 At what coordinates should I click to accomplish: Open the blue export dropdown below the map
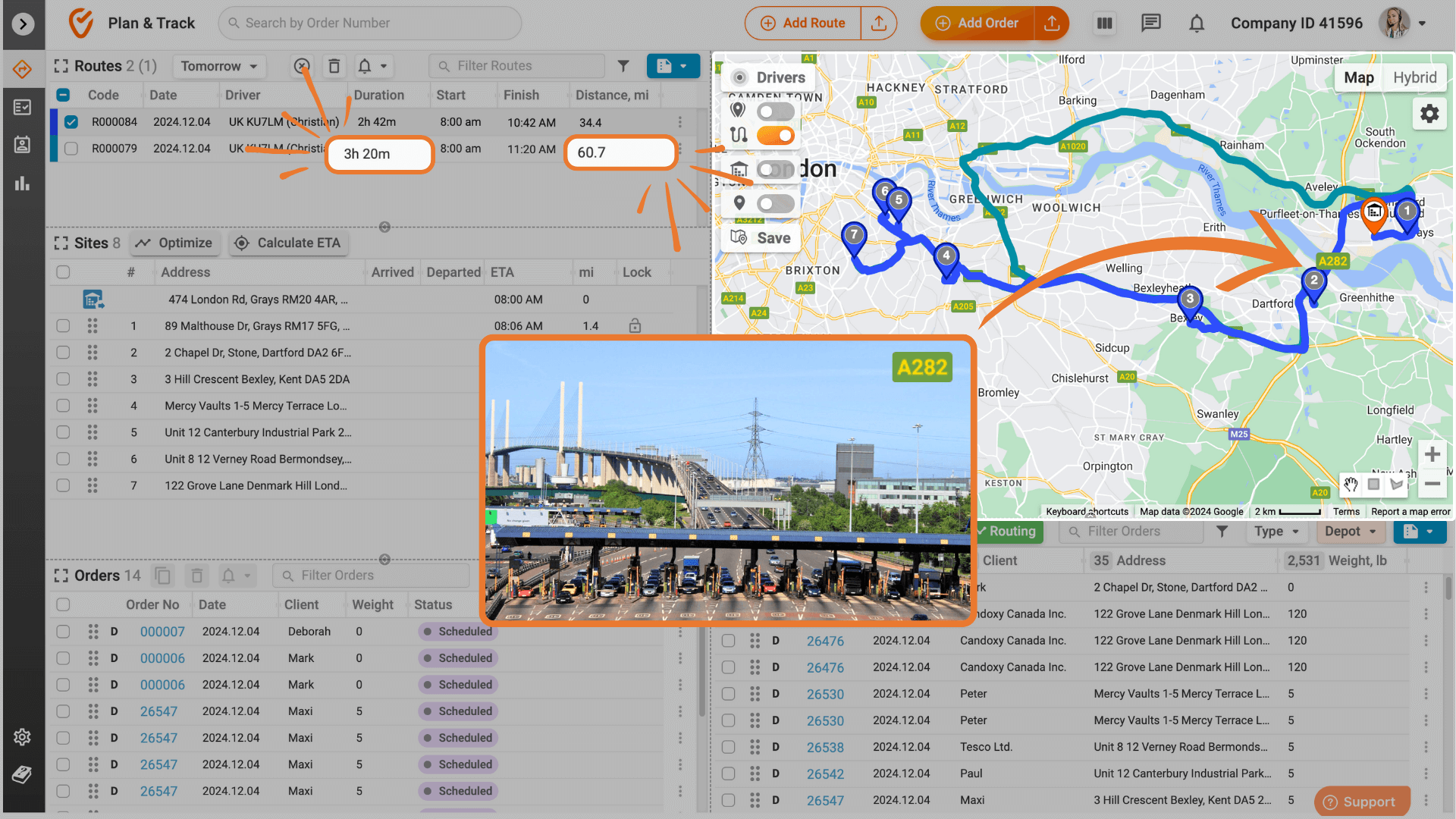[1420, 532]
